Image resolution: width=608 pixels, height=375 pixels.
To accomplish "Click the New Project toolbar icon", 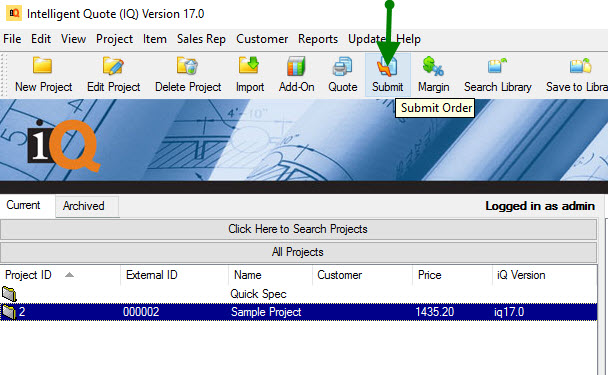I will (x=43, y=66).
